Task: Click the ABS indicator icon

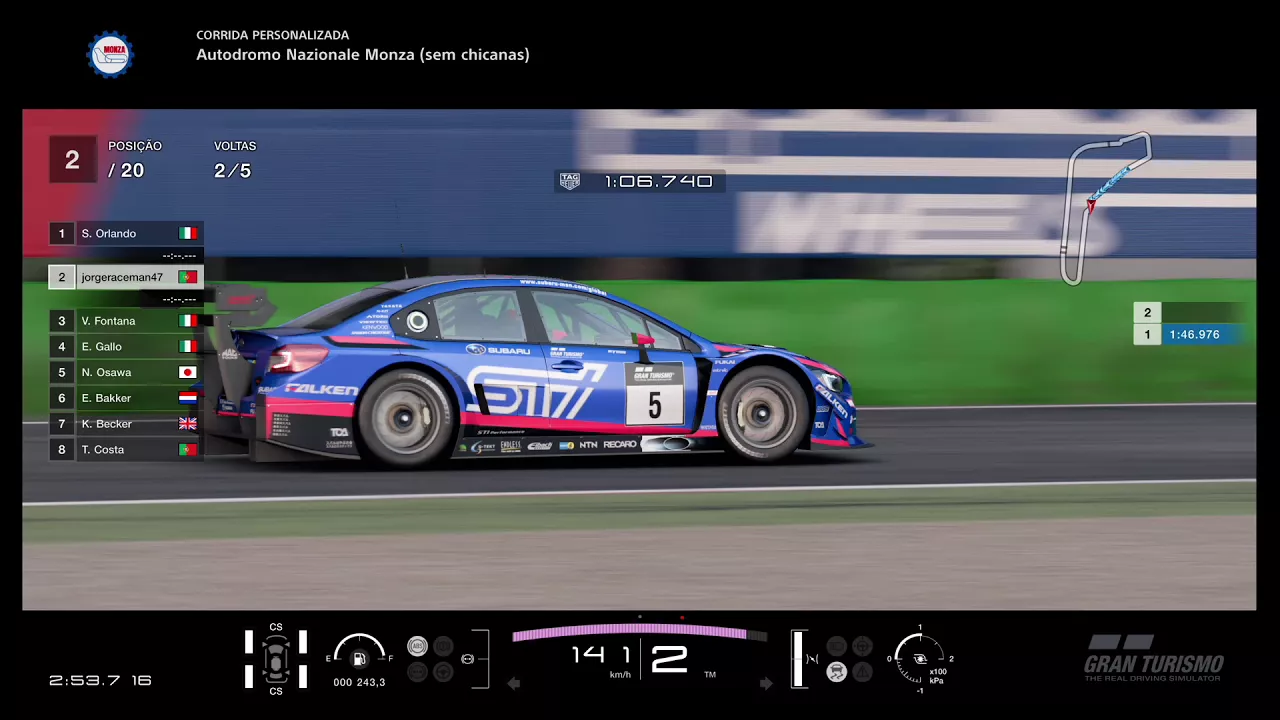Action: [417, 646]
